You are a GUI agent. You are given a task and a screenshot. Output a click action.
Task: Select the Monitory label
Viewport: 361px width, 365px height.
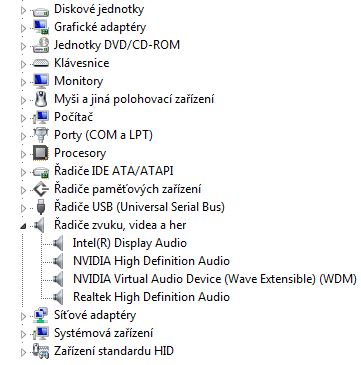pos(79,81)
